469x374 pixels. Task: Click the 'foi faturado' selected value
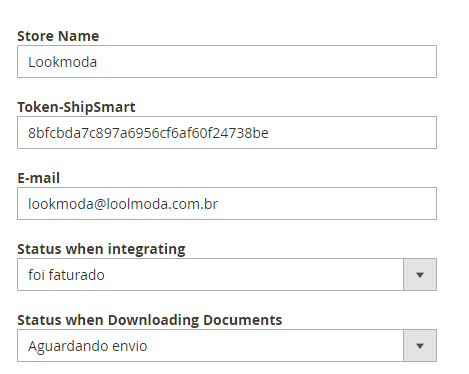66,275
